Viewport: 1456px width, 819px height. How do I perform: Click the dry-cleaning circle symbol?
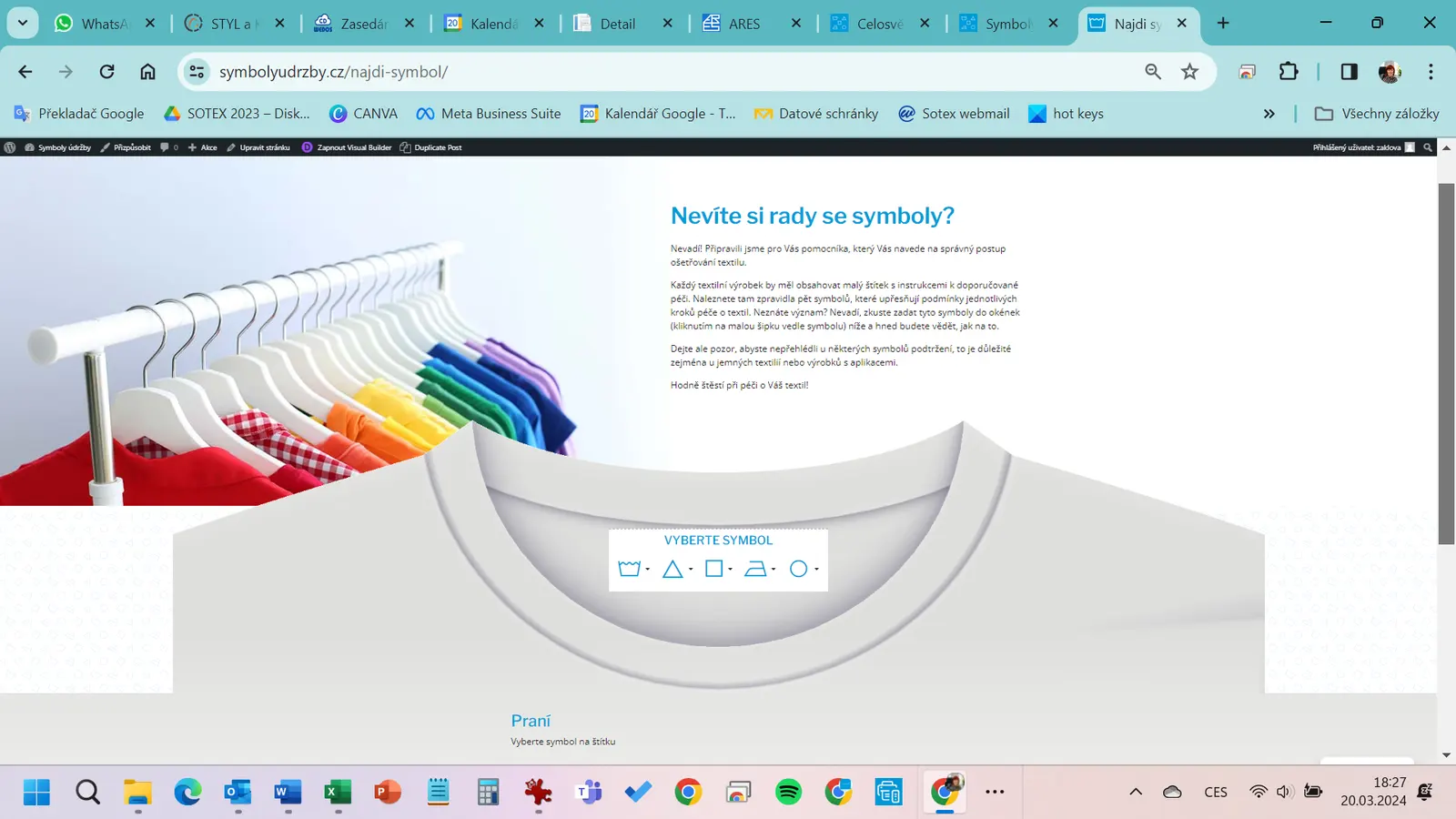(x=799, y=569)
